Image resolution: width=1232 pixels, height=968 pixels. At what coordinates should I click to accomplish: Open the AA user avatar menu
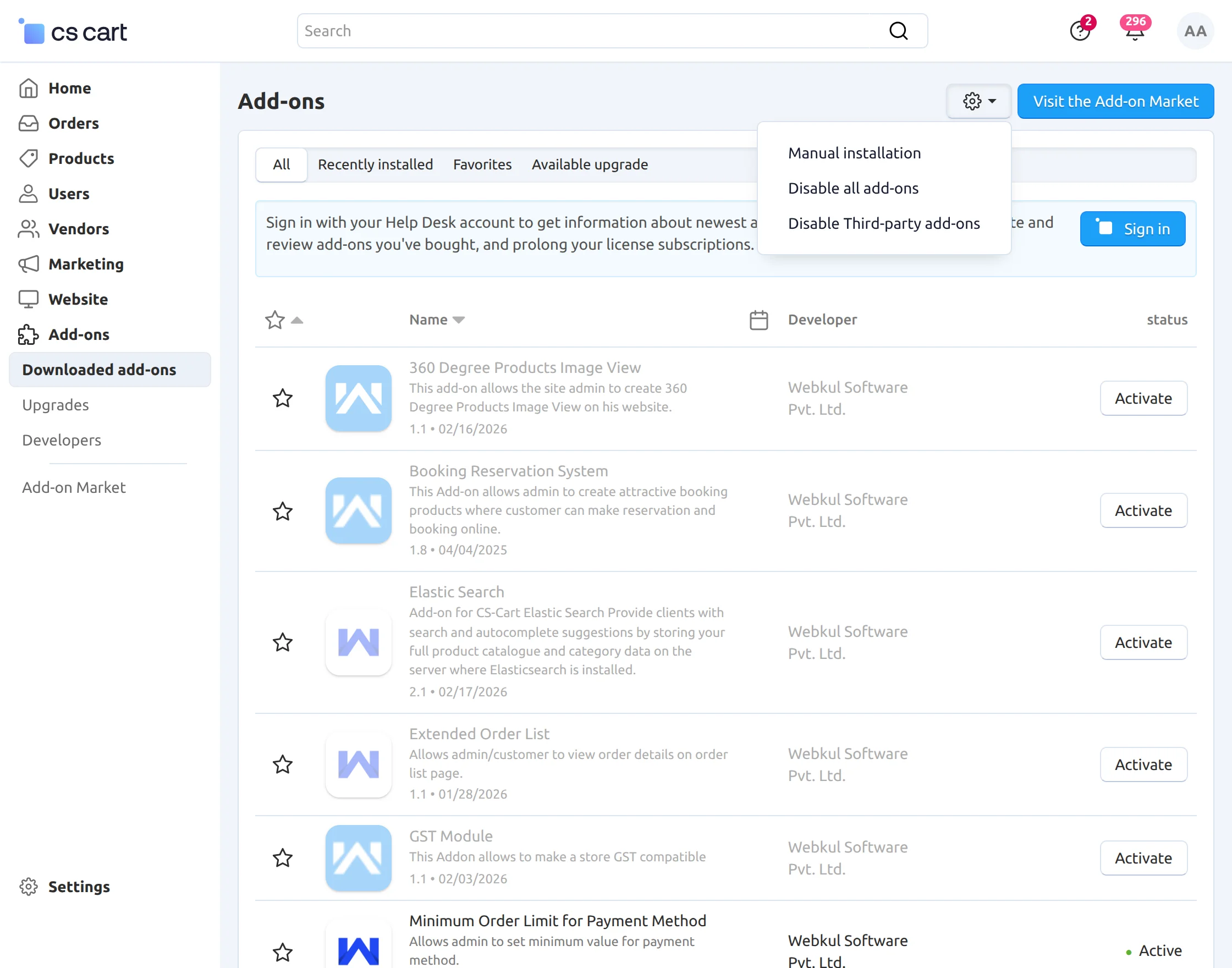[x=1195, y=31]
